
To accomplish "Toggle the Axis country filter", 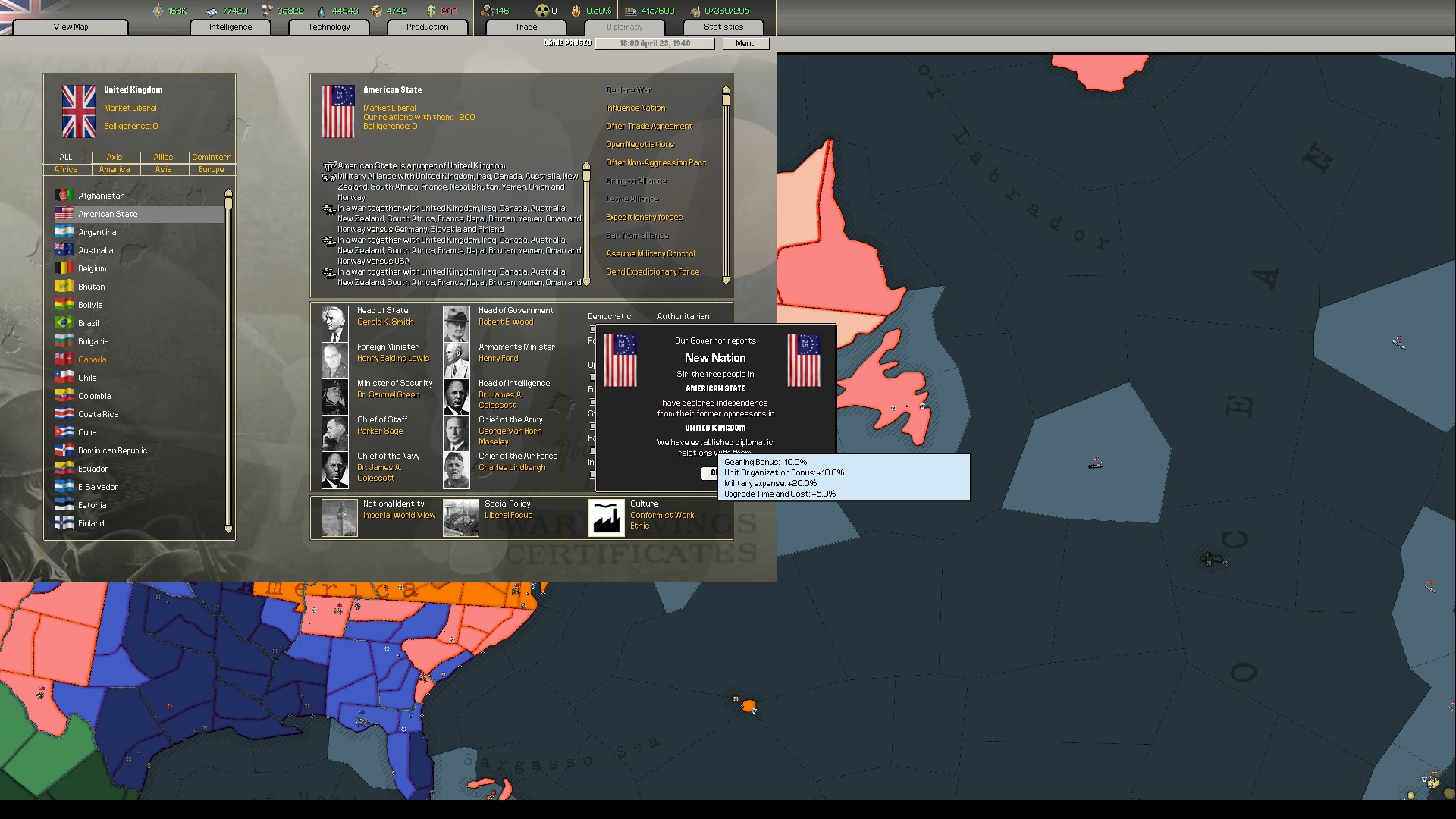I will 115,157.
